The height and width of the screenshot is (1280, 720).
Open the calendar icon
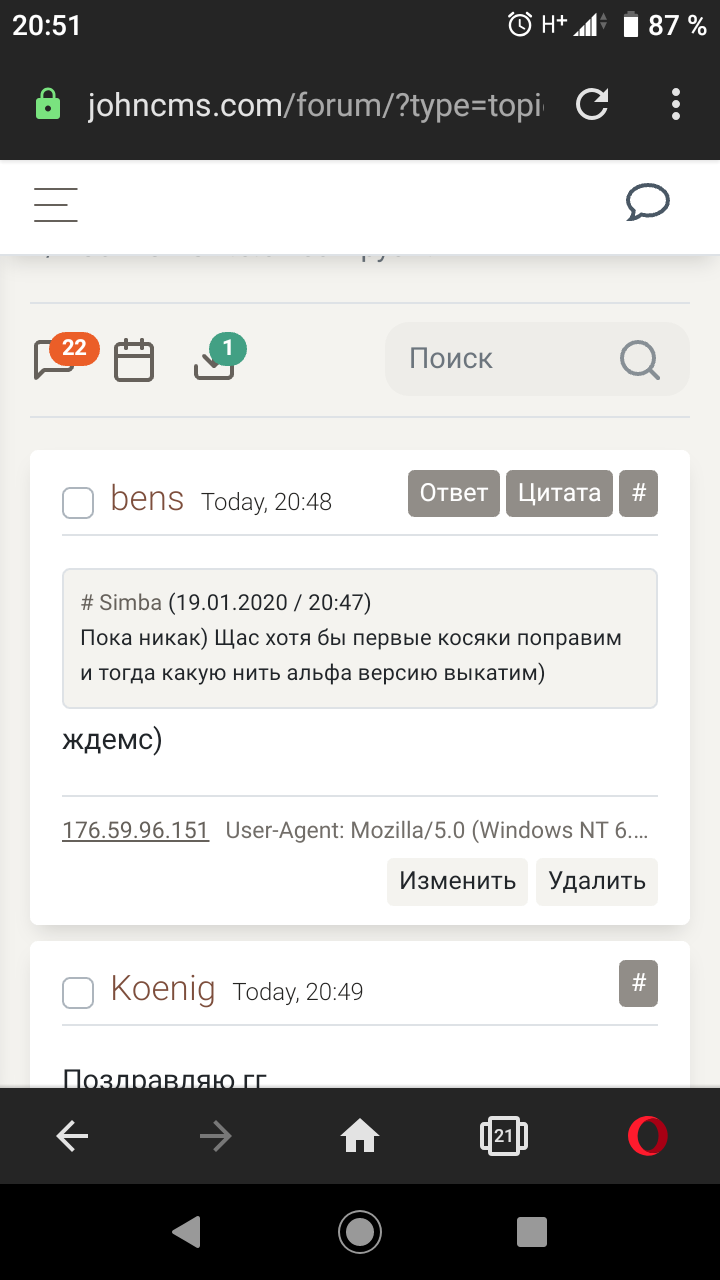(x=134, y=360)
